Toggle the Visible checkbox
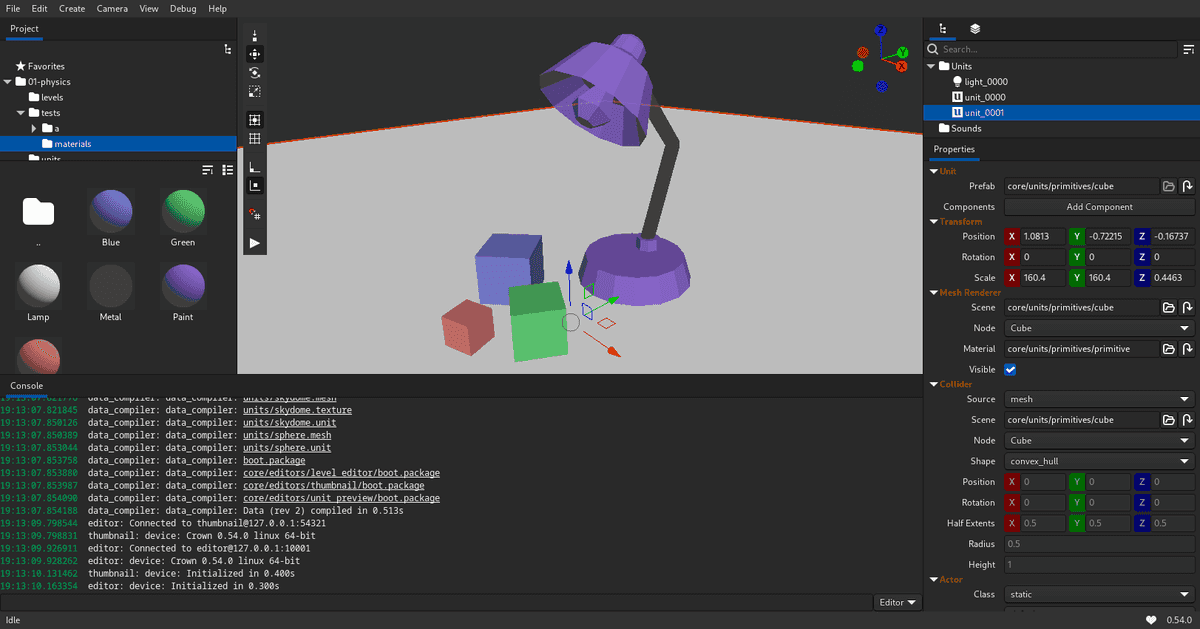Screen dimensions: 1200x629 [x=1010, y=370]
